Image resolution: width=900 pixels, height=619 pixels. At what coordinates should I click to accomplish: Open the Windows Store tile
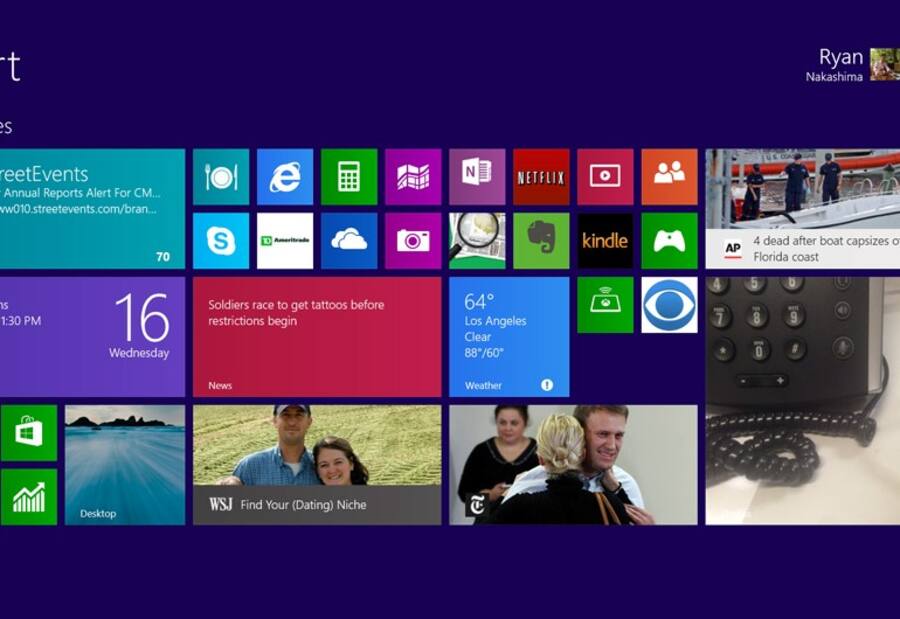[29, 433]
